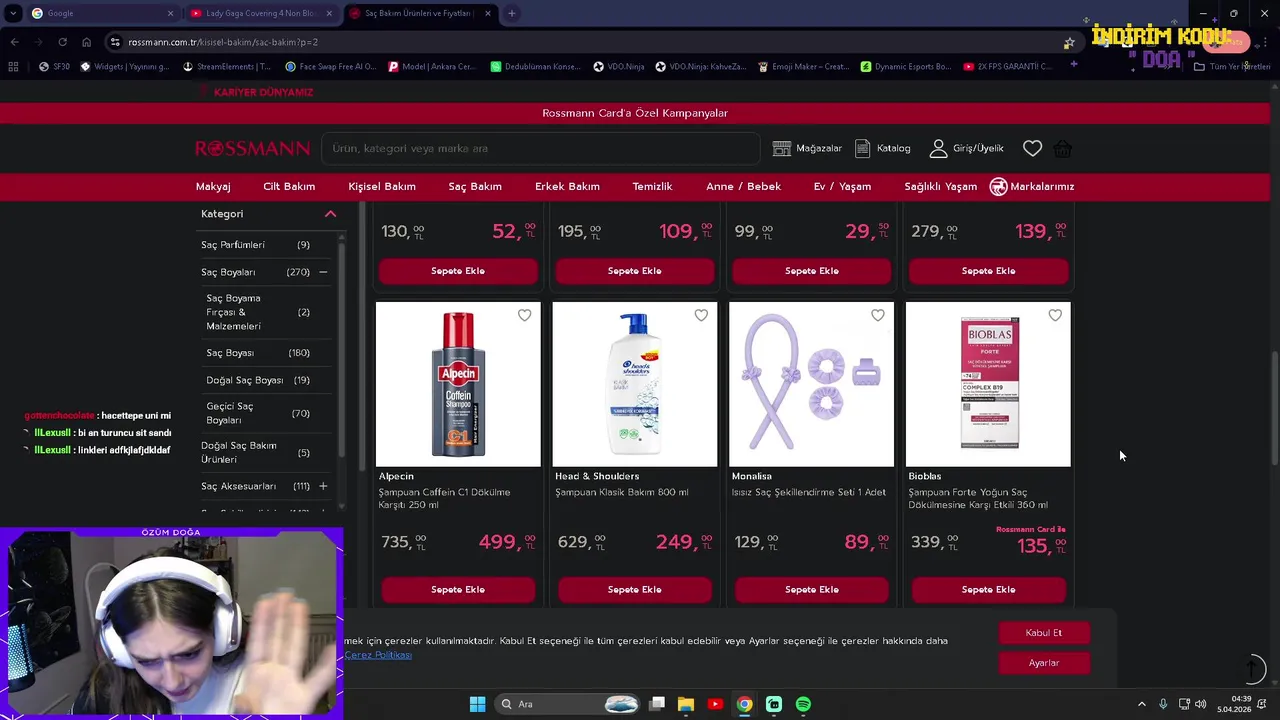
Task: Open the shopping basket icon in Rossmann header
Action: click(1063, 148)
